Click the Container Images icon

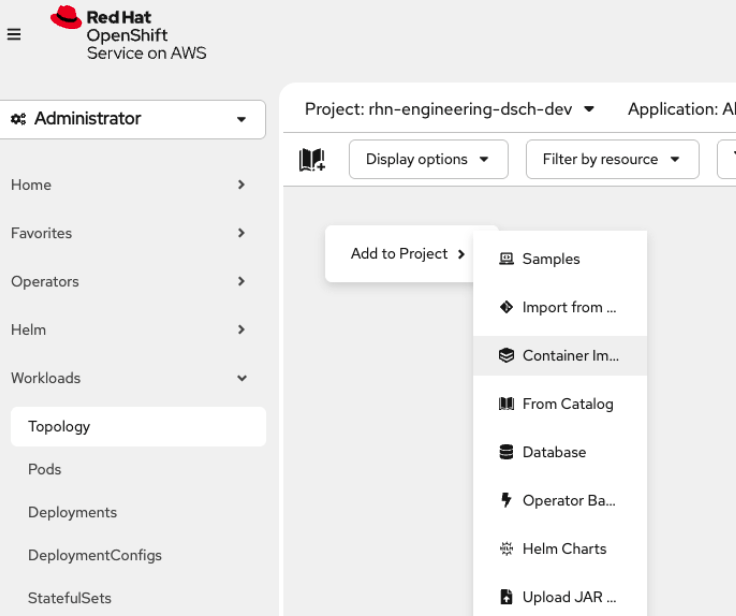click(506, 356)
